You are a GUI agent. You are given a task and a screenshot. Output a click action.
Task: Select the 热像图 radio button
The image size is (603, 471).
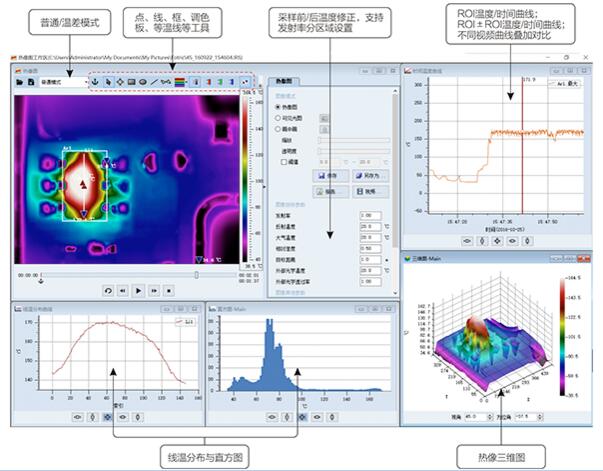277,105
